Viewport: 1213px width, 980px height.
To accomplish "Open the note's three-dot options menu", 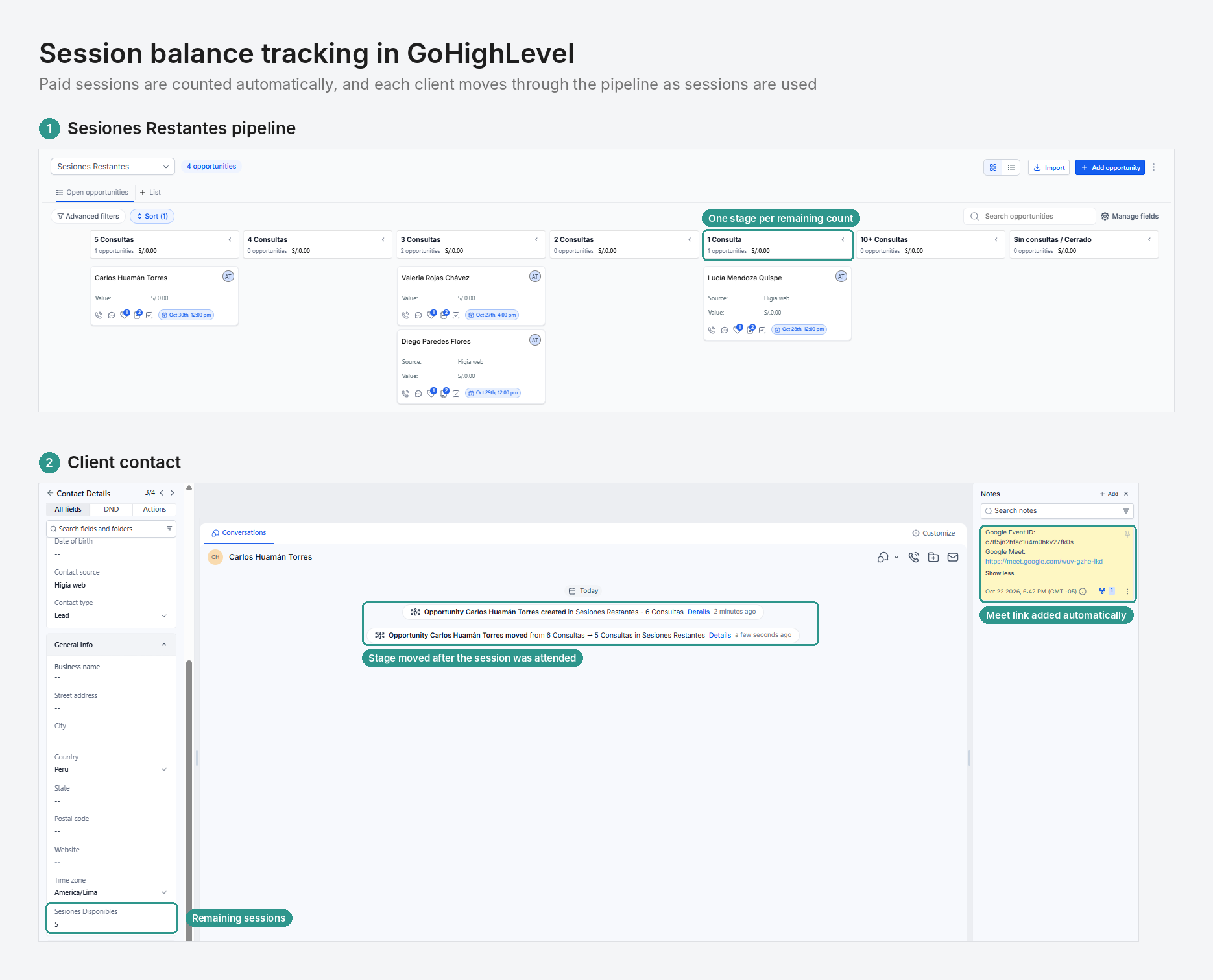I will click(1127, 592).
